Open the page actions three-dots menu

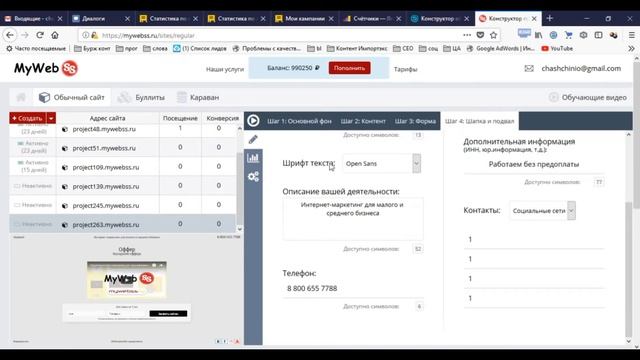pyautogui.click(x=467, y=35)
